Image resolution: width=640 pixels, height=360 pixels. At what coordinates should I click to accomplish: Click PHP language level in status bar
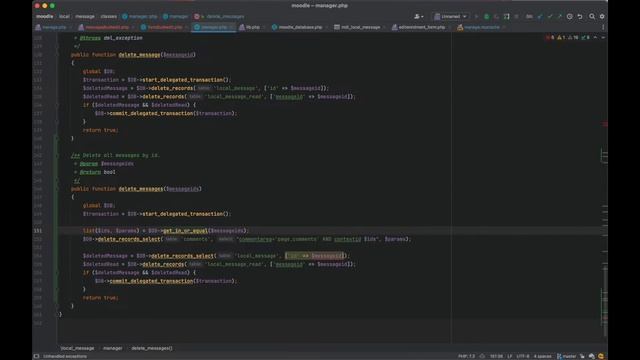tap(467, 356)
